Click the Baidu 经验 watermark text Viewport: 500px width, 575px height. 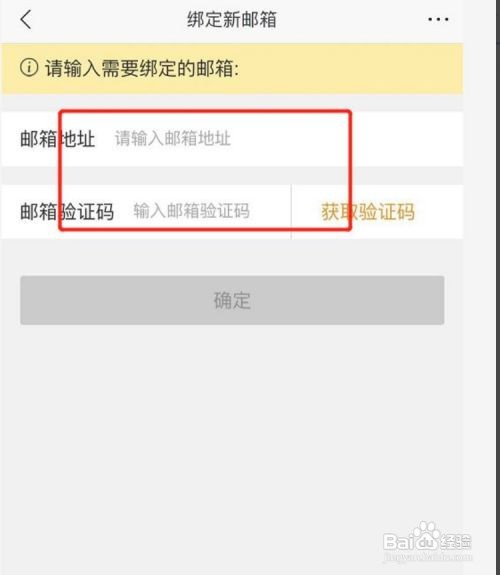pos(456,542)
